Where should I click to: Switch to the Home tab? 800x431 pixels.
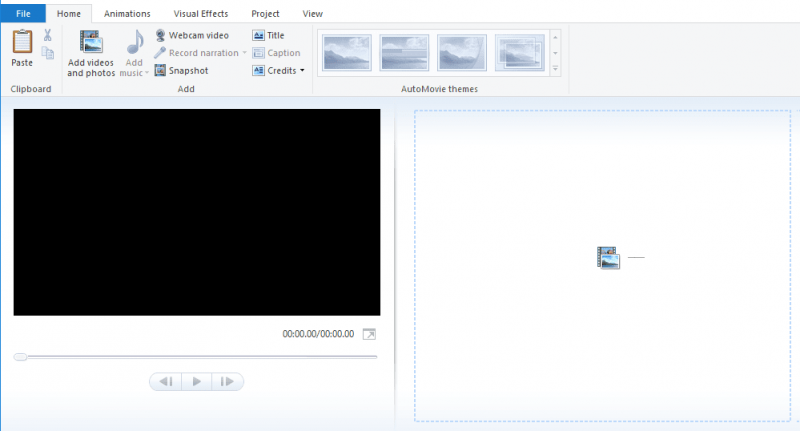(x=68, y=14)
